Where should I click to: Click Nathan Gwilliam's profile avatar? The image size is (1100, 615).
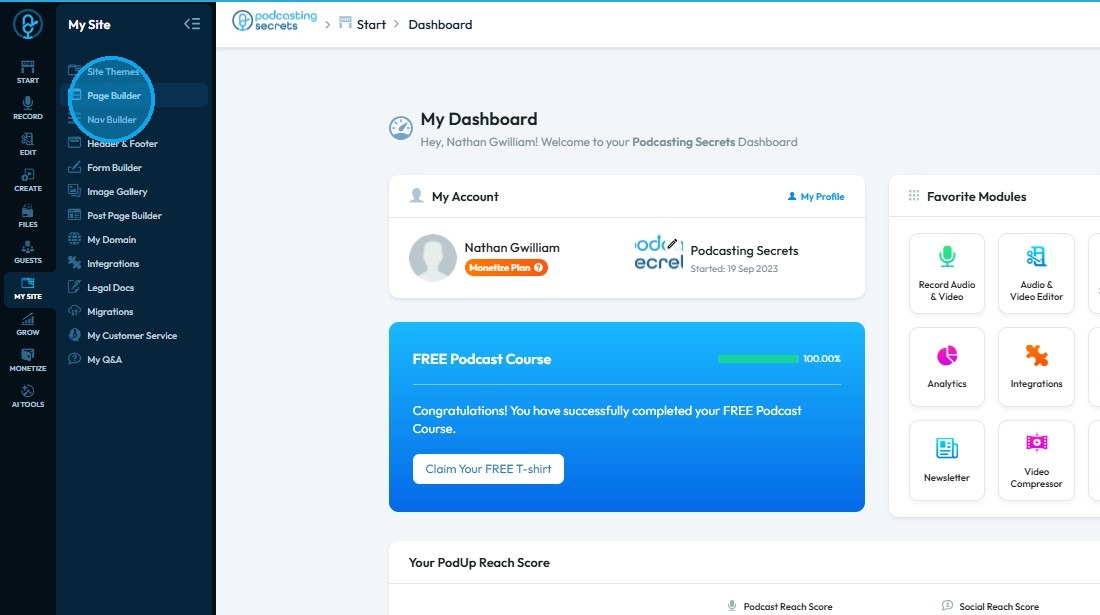[x=433, y=257]
